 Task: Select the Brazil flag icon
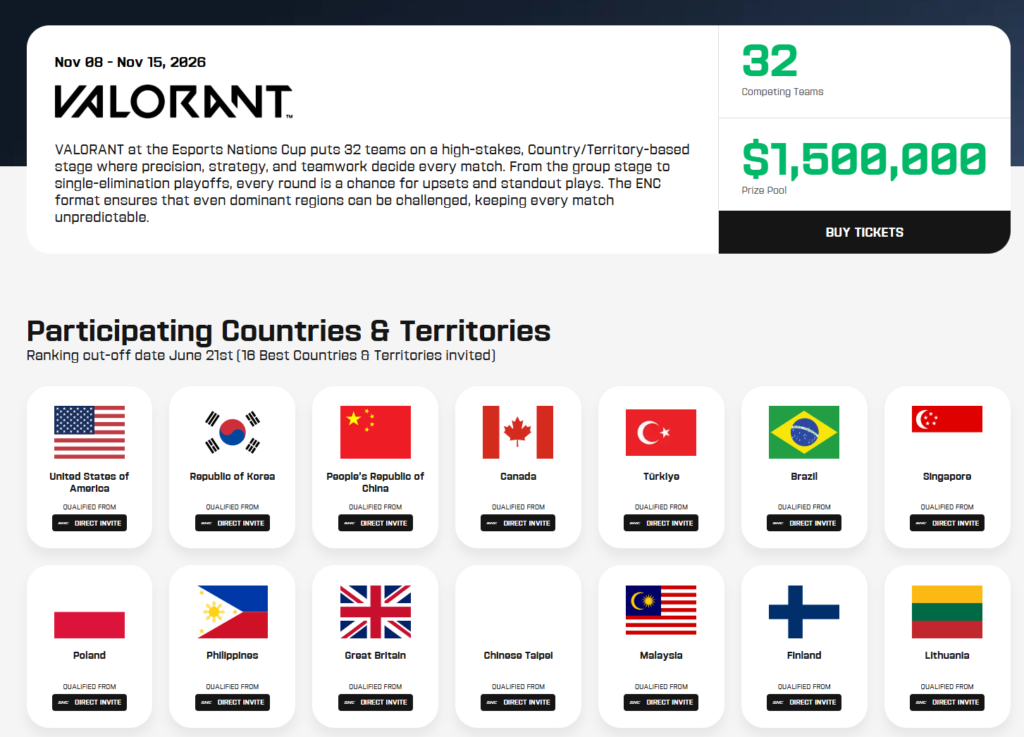804,432
